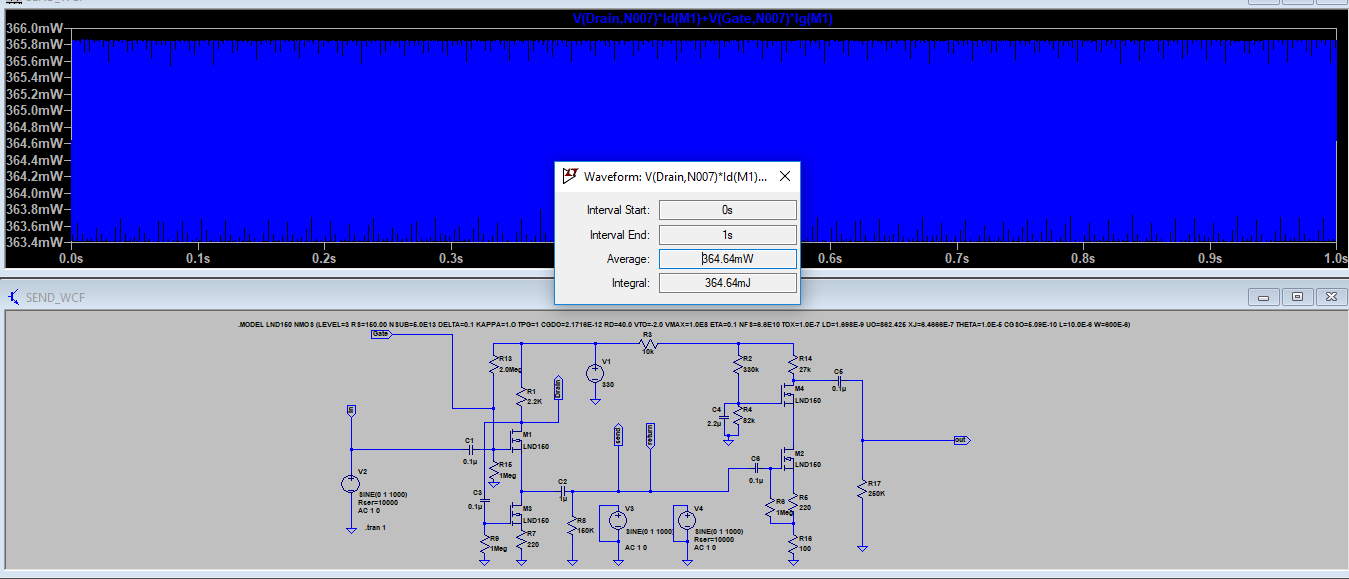Screen dimensions: 1349x579
Task: Click the R17 250K resistor symbol
Action: click(861, 489)
